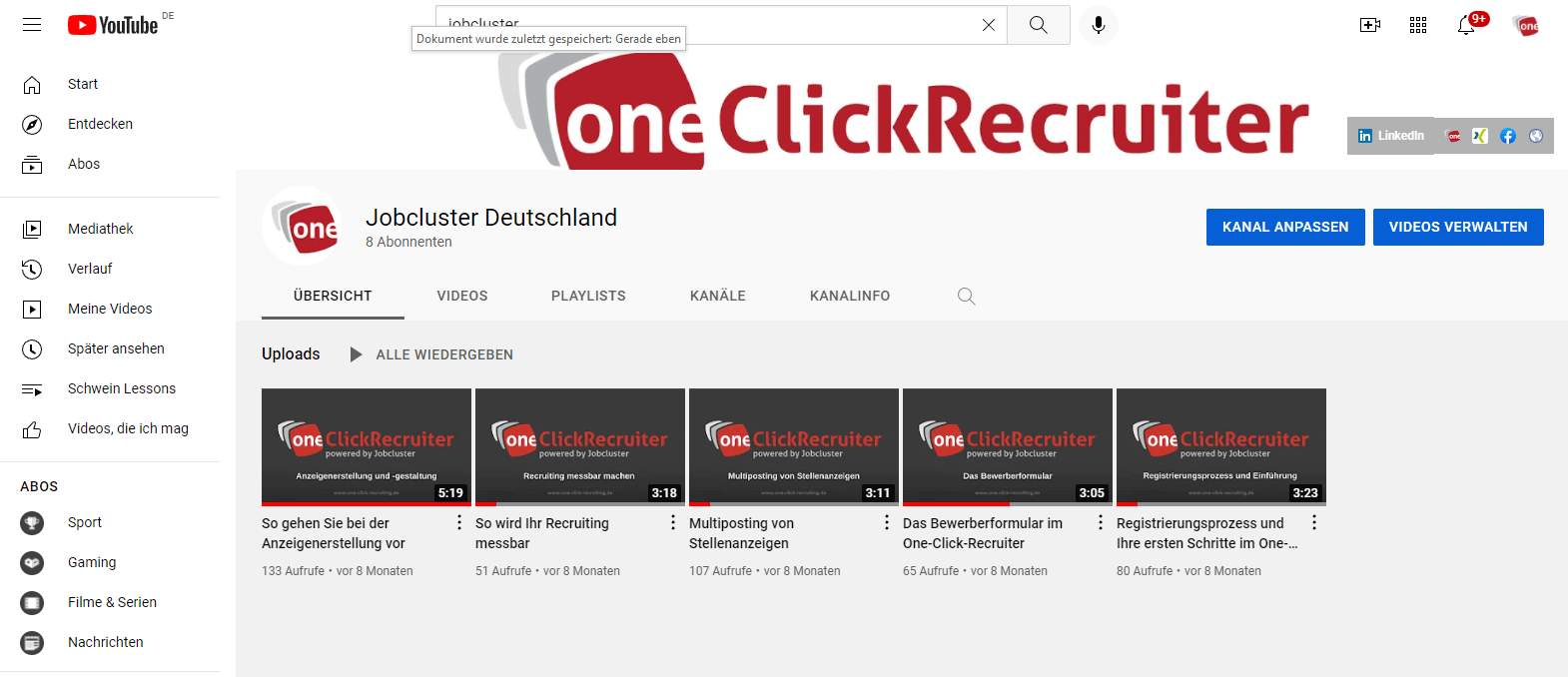
Task: Open the Recruiting messbar machen thumbnail
Action: pos(580,447)
